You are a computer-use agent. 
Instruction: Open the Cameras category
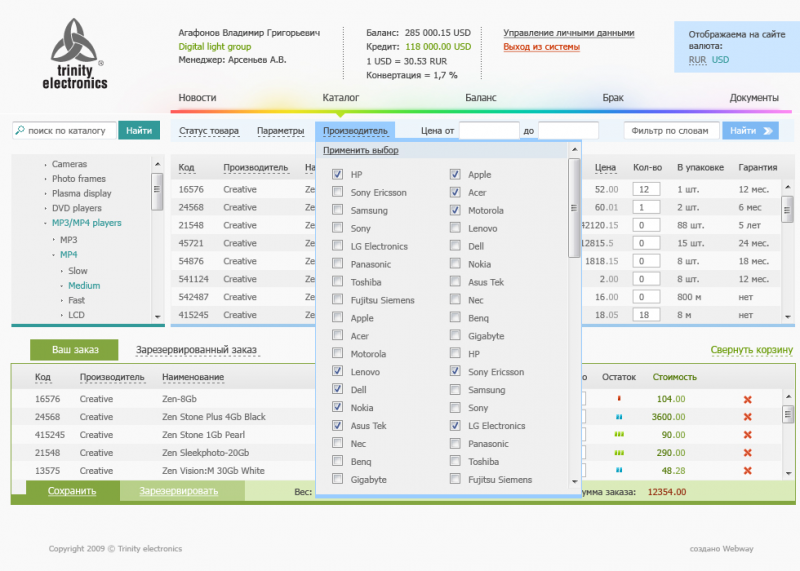coord(69,164)
